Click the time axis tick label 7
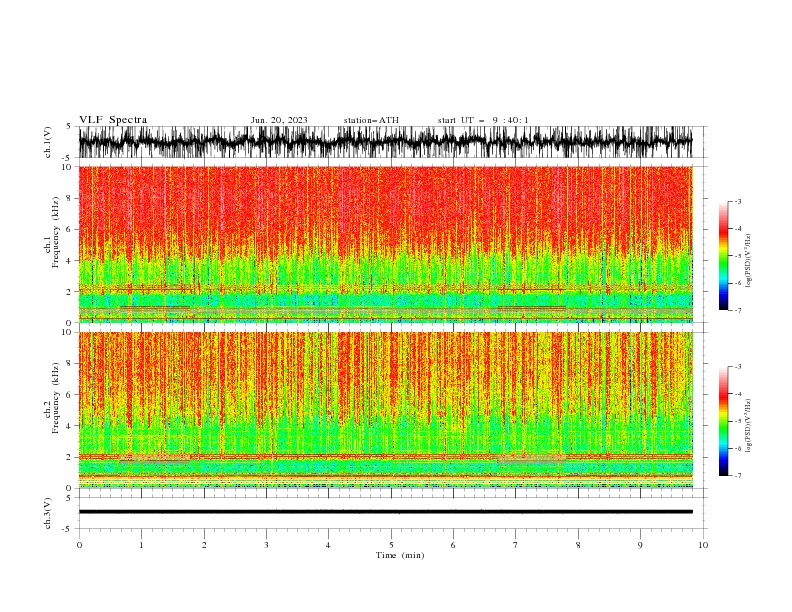 [x=516, y=545]
